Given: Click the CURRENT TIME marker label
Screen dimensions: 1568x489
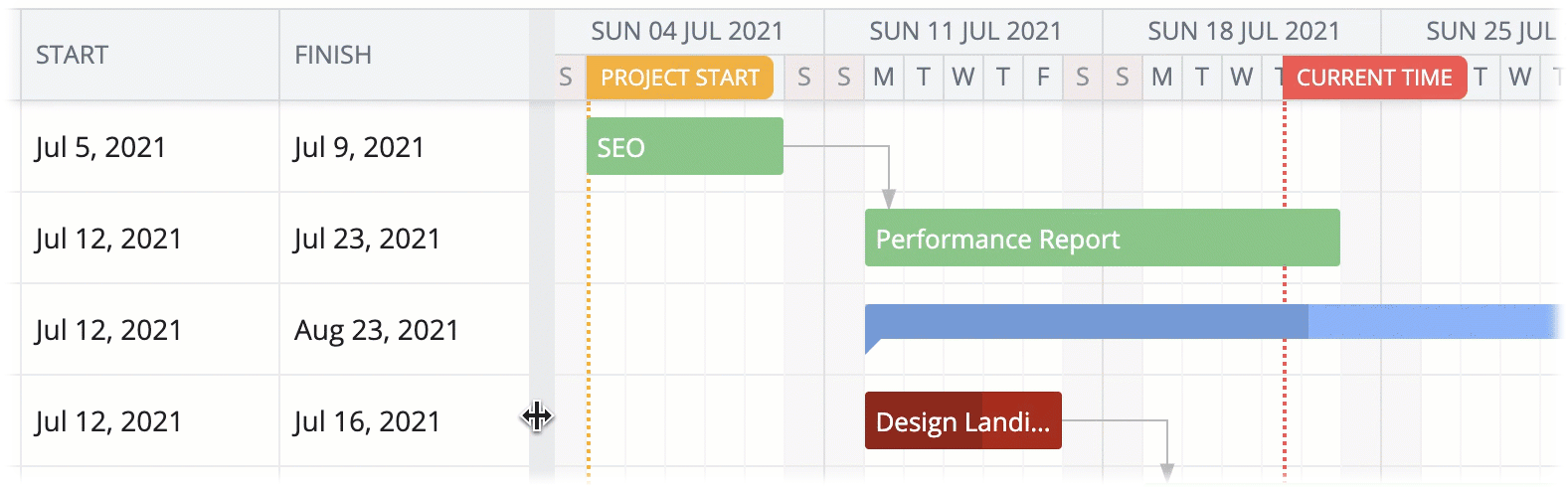Looking at the screenshot, I should point(1374,78).
